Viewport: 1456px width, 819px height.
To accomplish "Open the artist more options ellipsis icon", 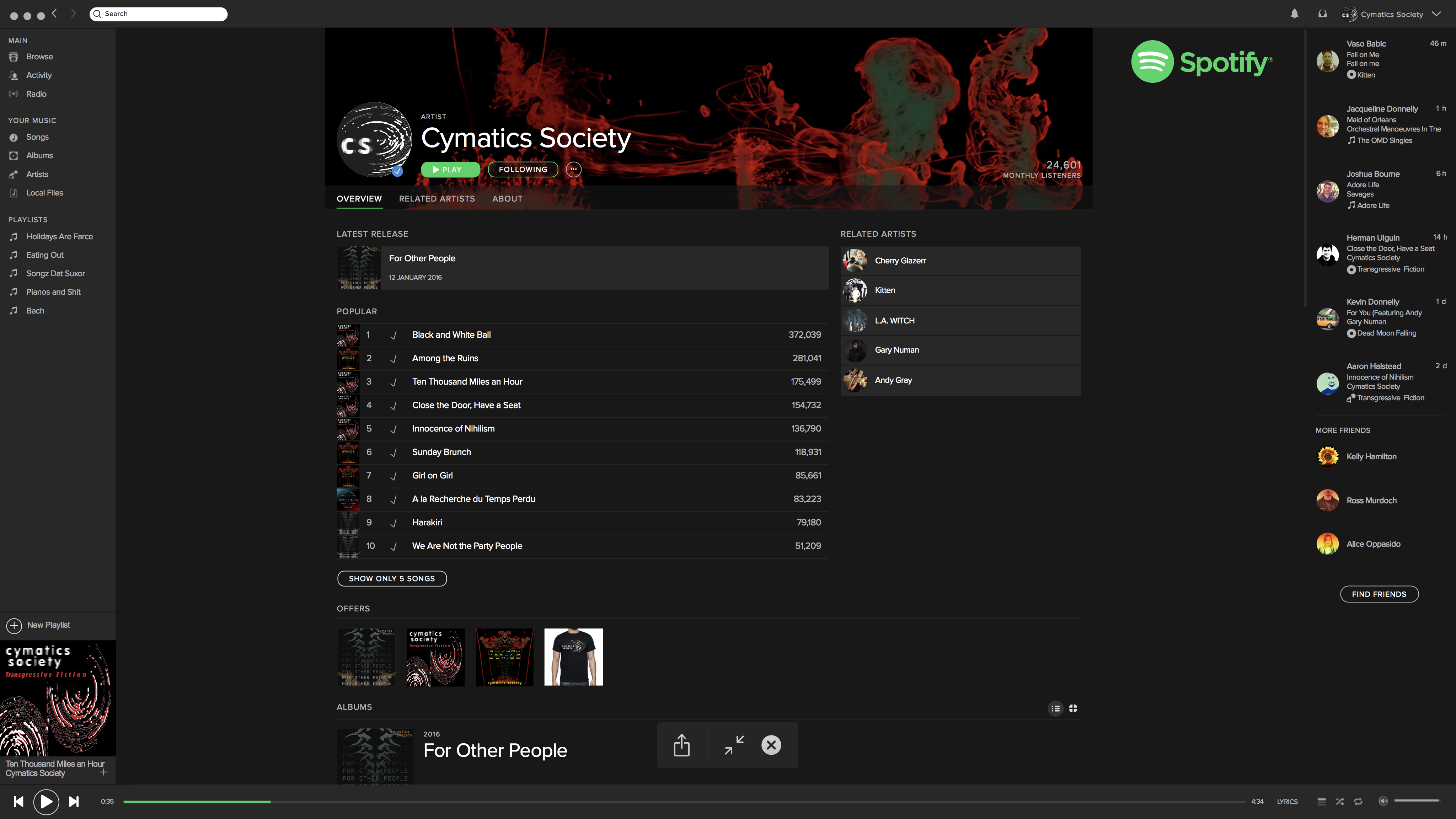I will pos(574,170).
